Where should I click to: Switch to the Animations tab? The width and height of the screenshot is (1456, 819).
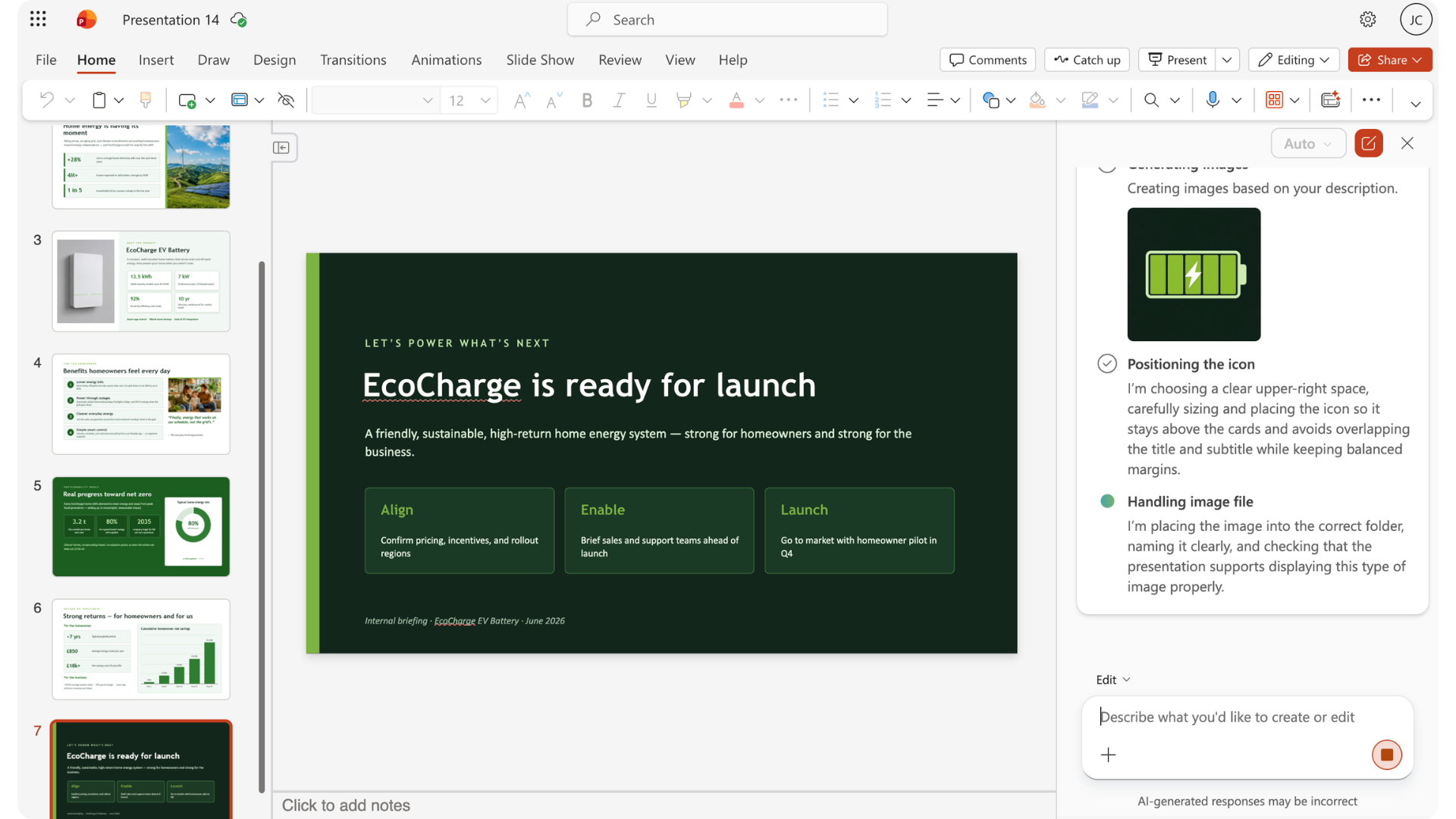[446, 60]
